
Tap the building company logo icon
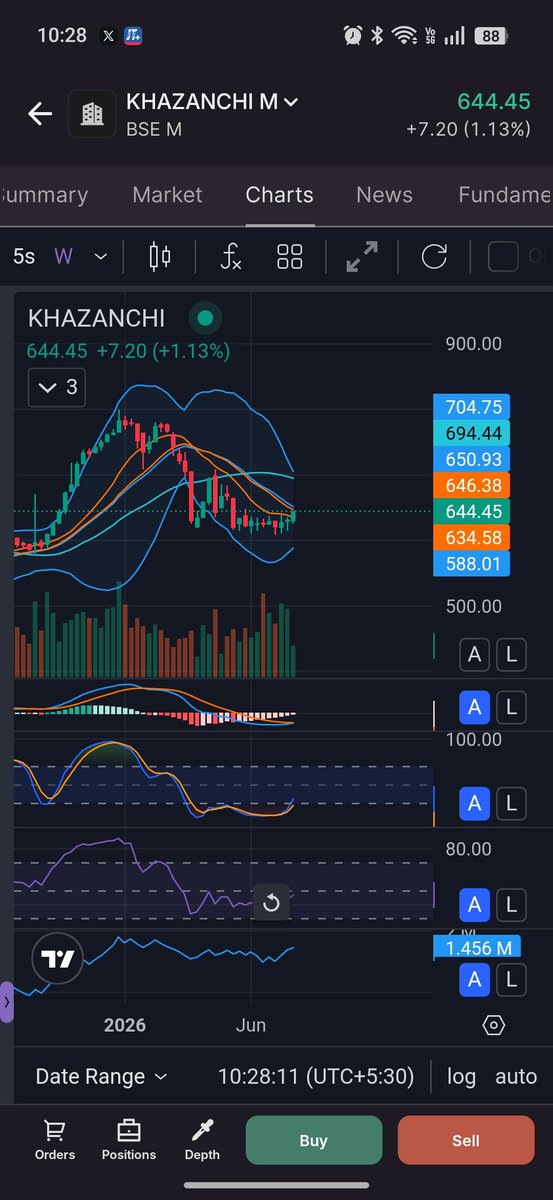pos(92,114)
